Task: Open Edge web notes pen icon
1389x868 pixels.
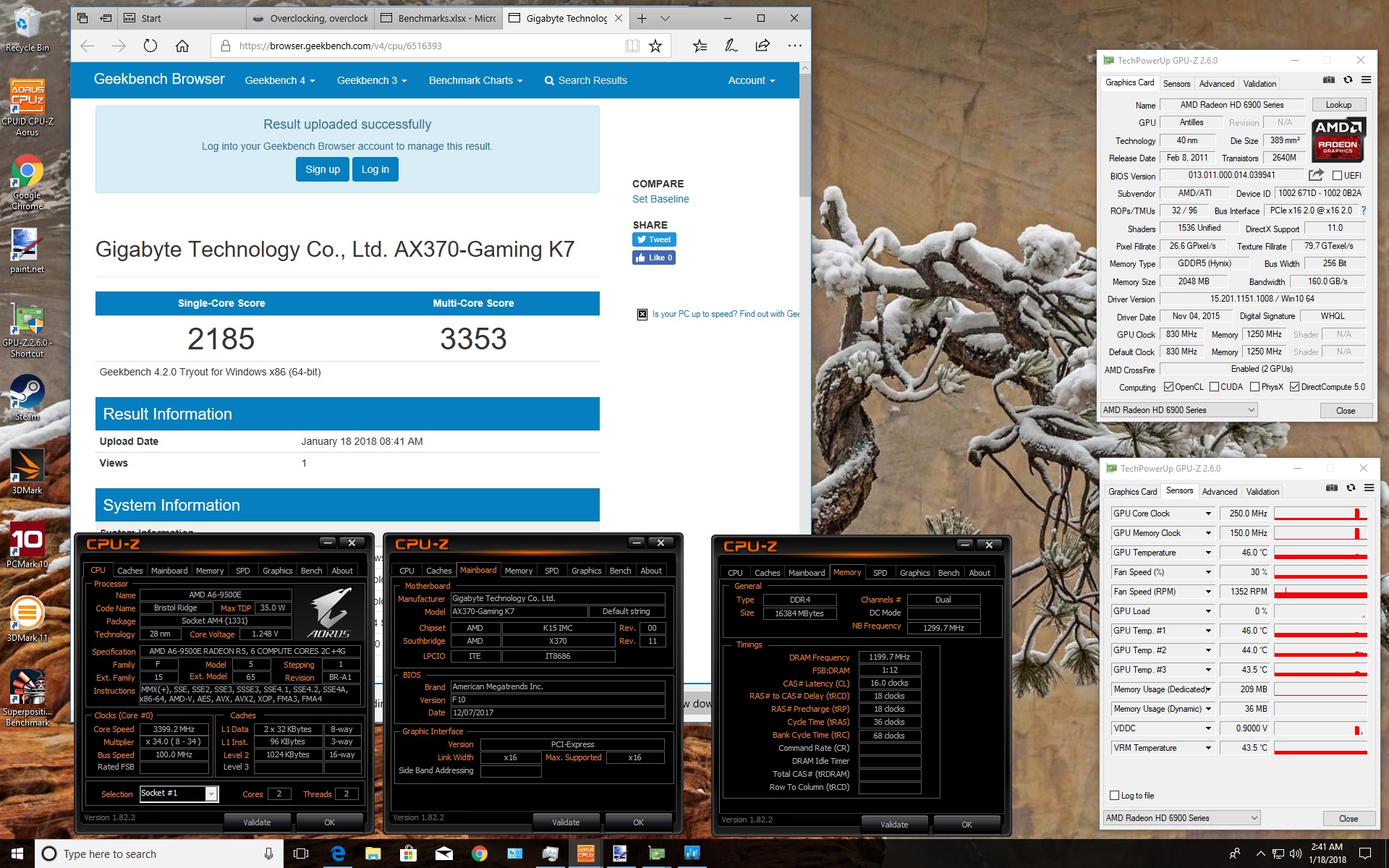Action: click(x=731, y=46)
